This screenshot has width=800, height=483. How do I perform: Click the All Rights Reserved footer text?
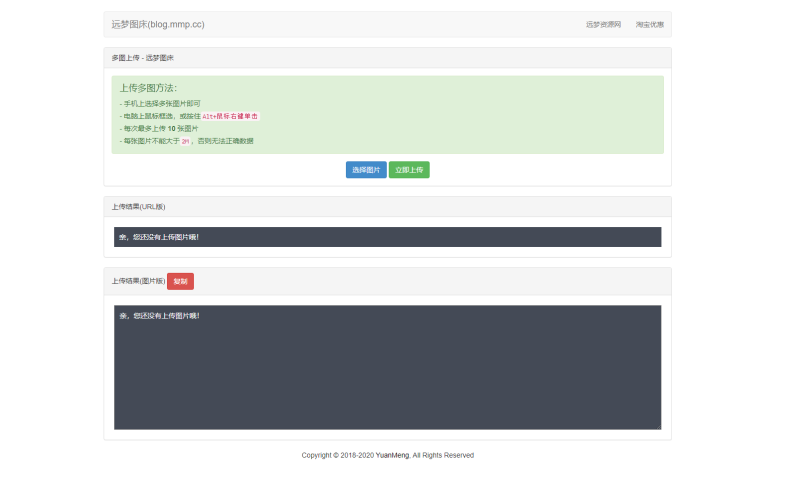443,455
